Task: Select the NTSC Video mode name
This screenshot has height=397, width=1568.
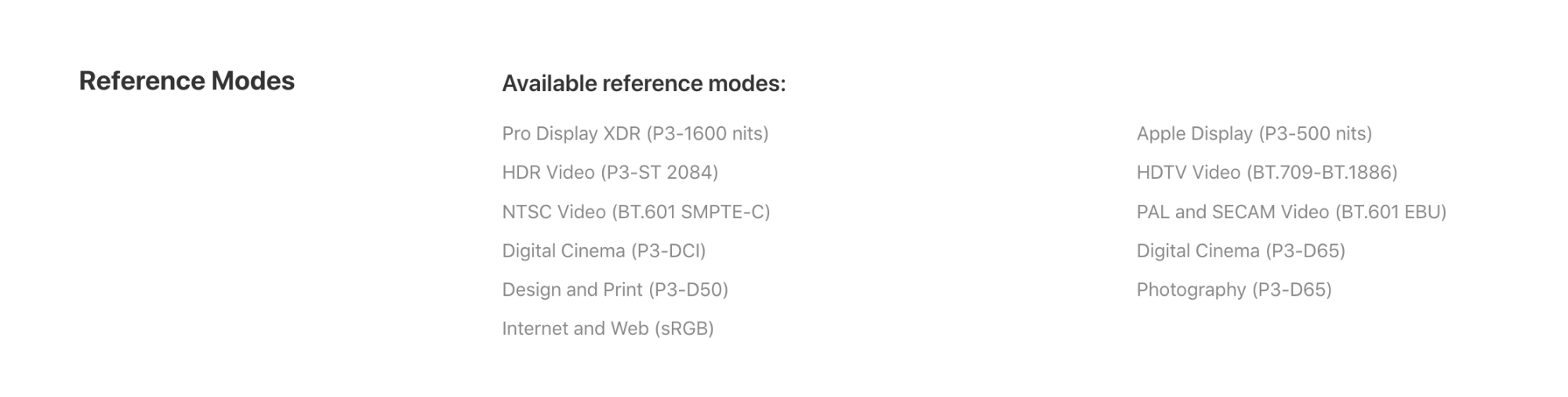Action: pyautogui.click(x=554, y=212)
